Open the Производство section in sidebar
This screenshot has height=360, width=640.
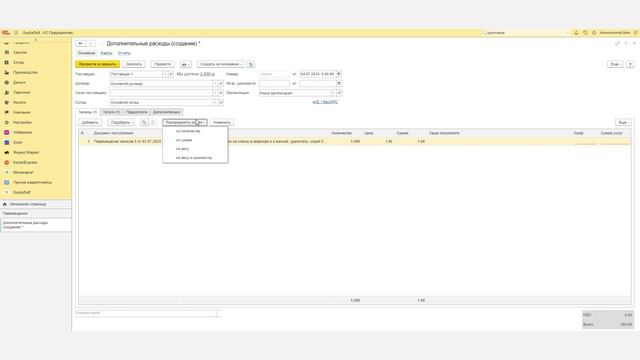pos(25,73)
